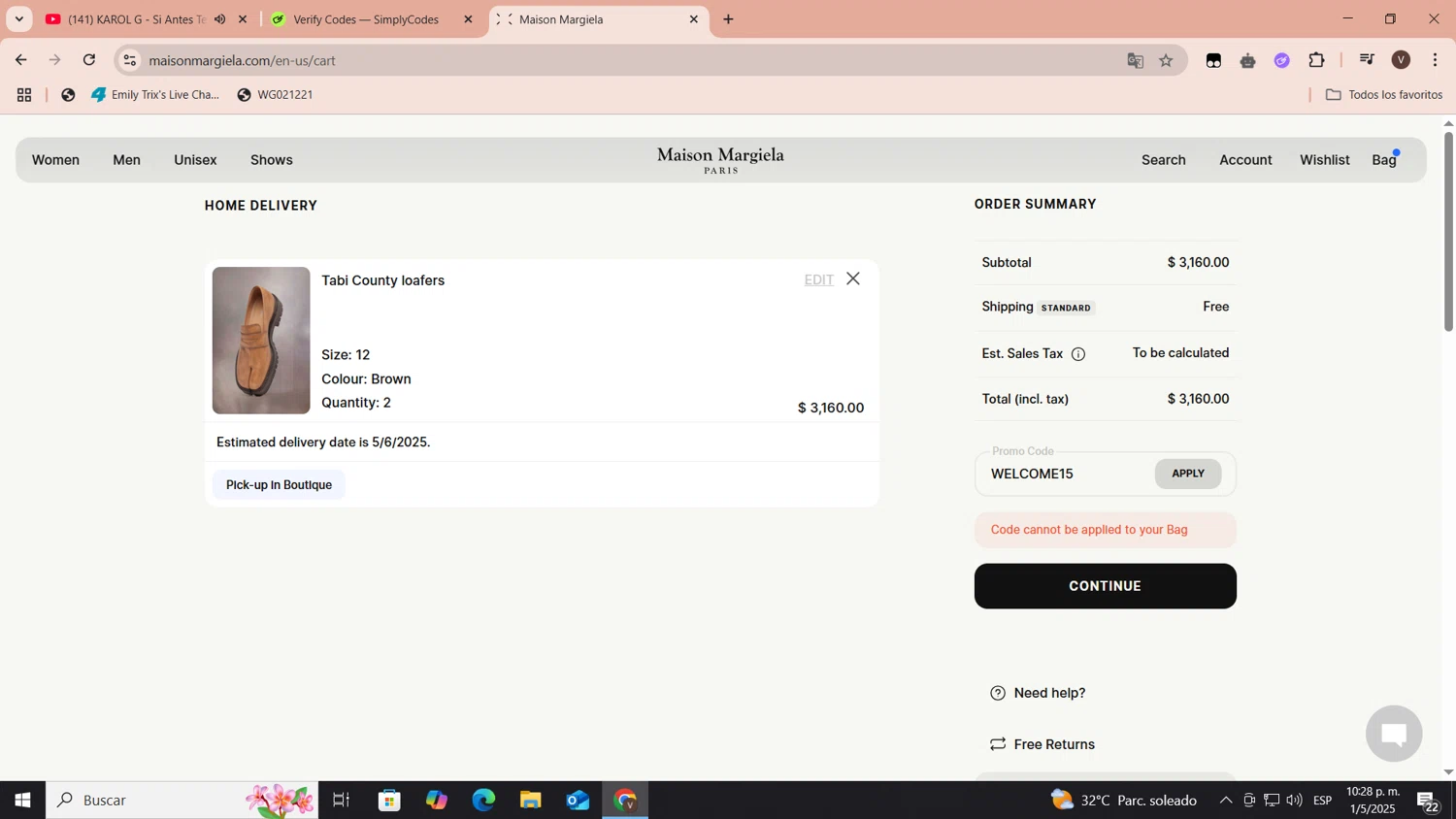Open the Wishlist
This screenshot has width=1456, height=819.
click(1325, 160)
